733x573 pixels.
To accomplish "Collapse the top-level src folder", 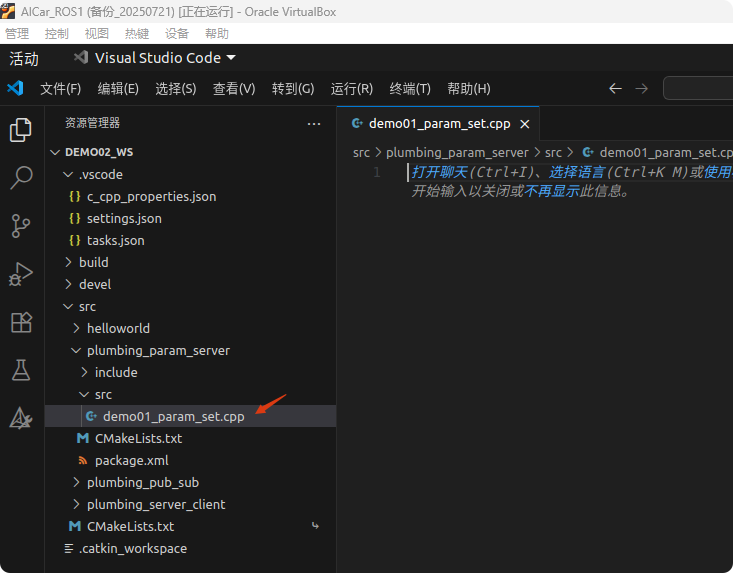I will [68, 306].
